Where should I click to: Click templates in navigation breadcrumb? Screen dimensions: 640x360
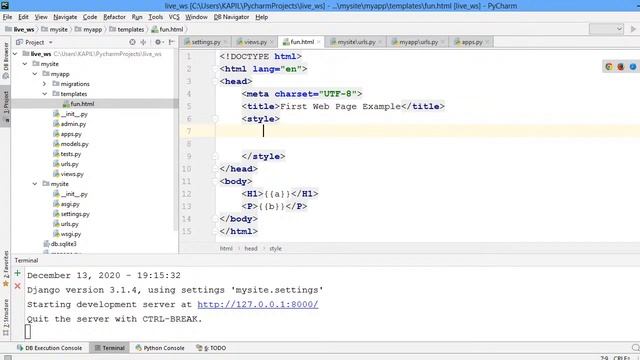click(x=127, y=29)
